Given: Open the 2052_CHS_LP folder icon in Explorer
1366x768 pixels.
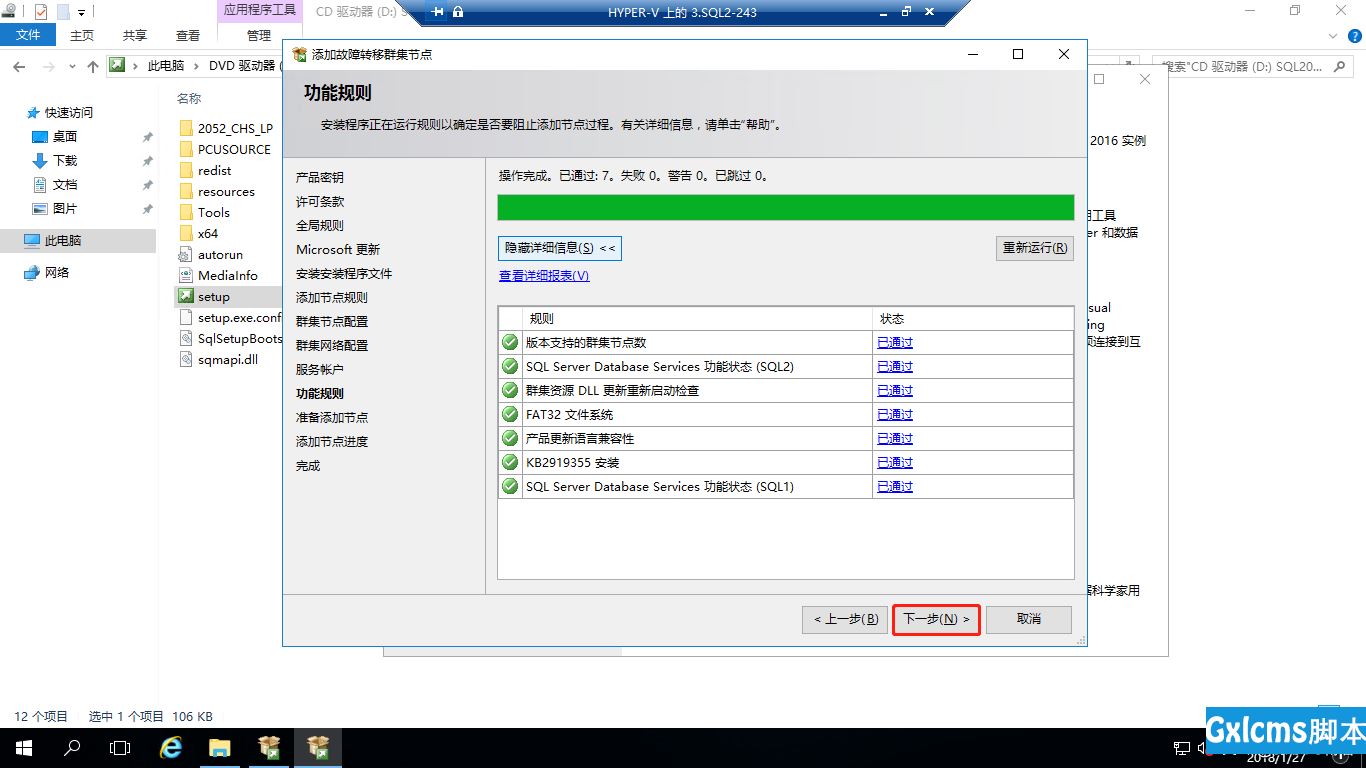Looking at the screenshot, I should click(185, 128).
